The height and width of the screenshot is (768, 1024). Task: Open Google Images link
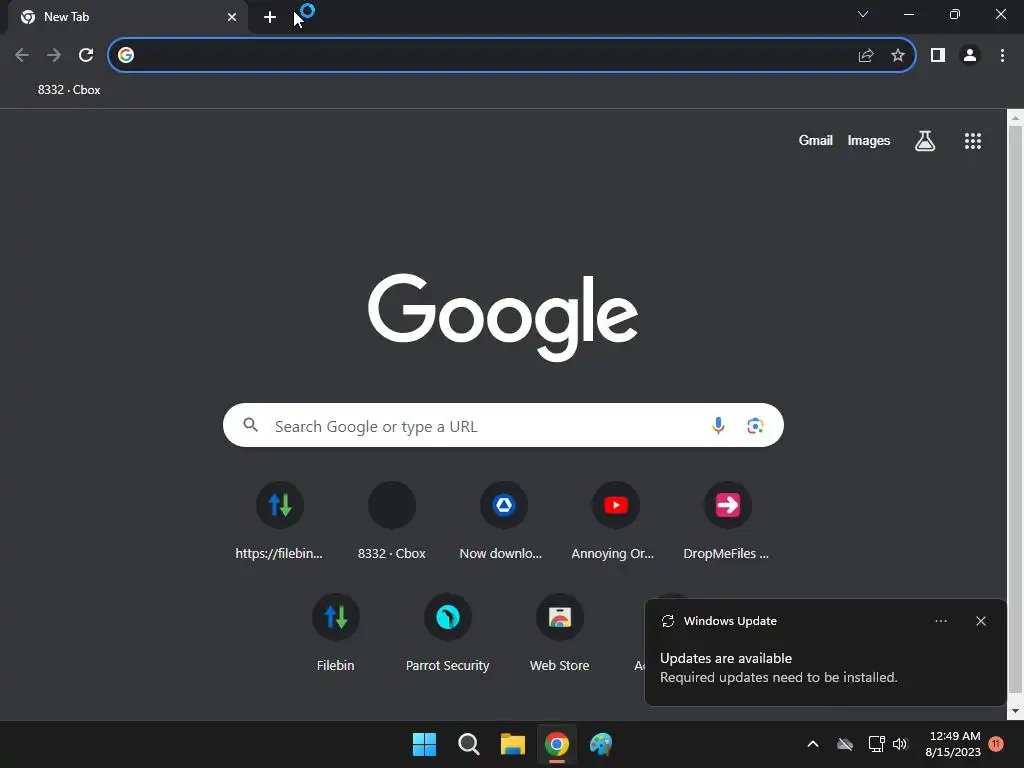(x=869, y=140)
